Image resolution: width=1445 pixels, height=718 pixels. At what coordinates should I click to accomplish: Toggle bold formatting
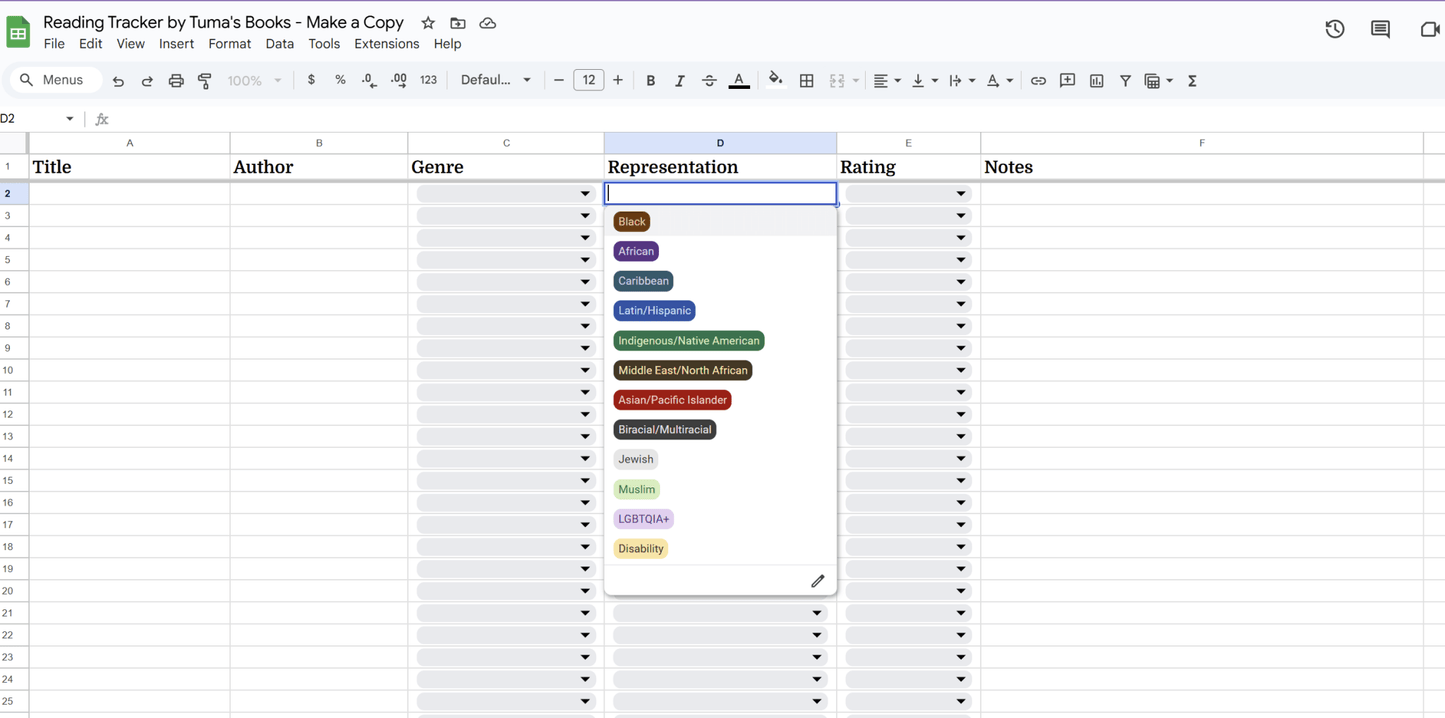650,81
